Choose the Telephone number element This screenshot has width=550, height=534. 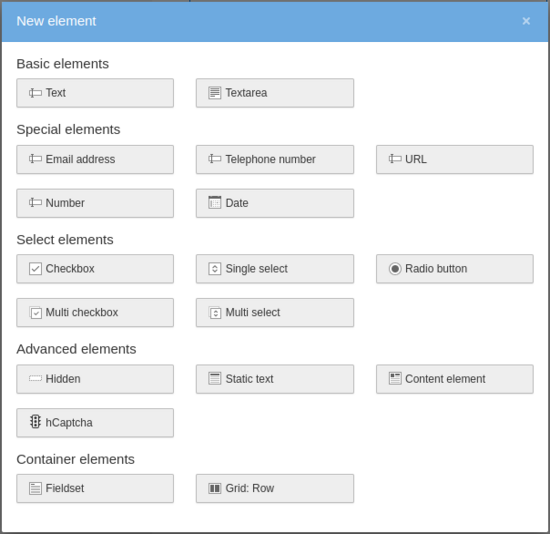(275, 159)
